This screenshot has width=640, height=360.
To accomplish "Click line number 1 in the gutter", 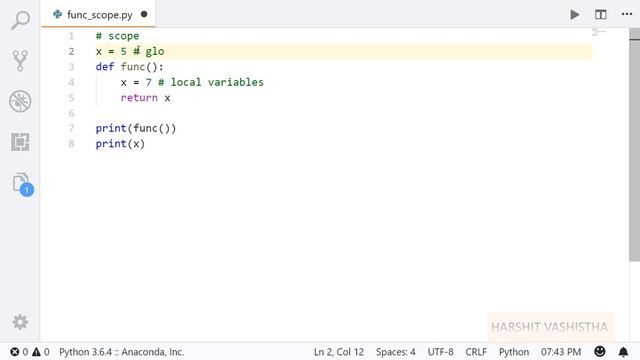I will 71,36.
